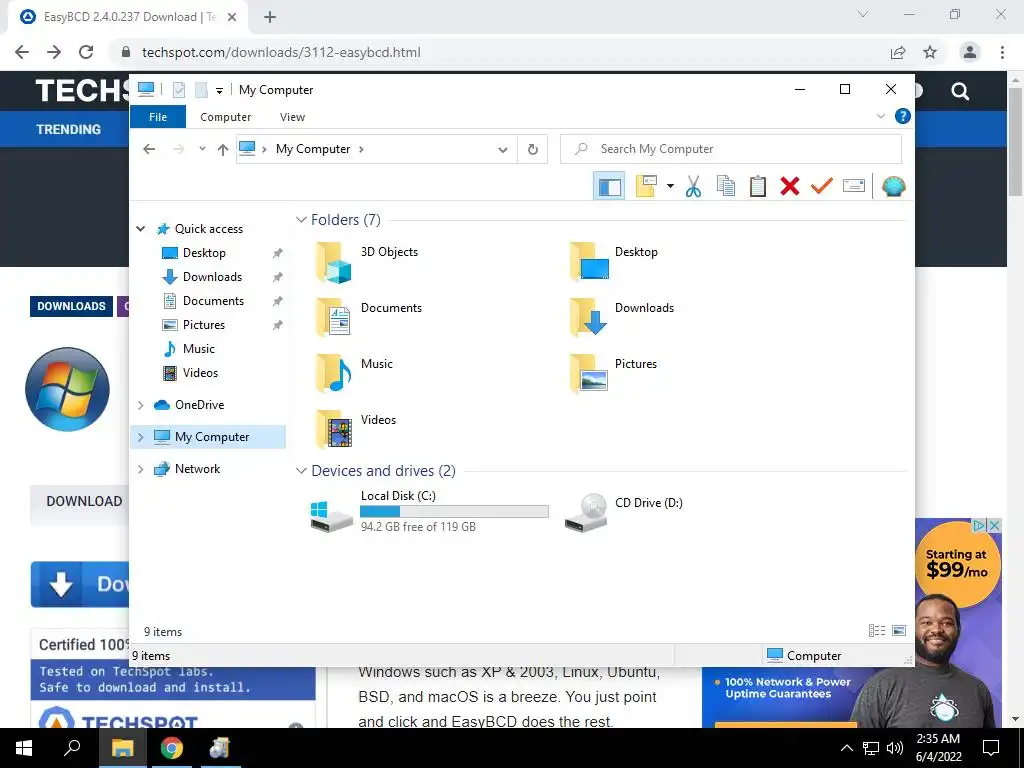Click the Chrome address bar URL
Image resolution: width=1024 pixels, height=768 pixels.
pyautogui.click(x=281, y=52)
